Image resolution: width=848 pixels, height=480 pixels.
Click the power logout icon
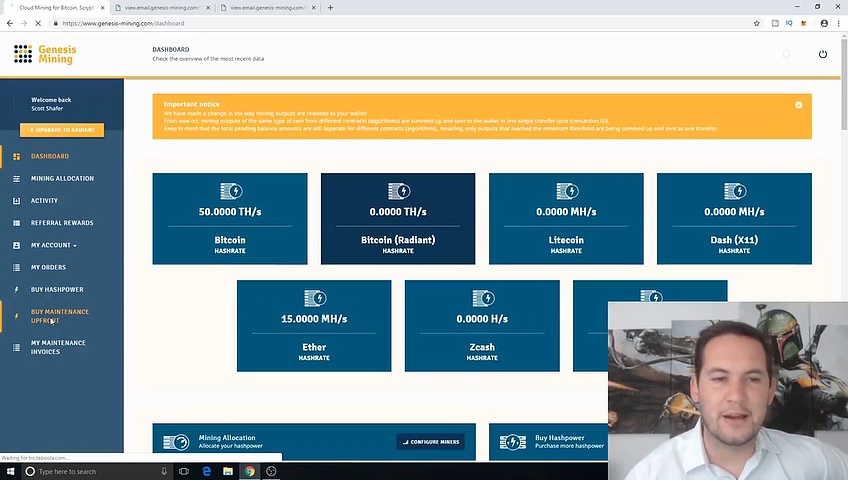(822, 54)
